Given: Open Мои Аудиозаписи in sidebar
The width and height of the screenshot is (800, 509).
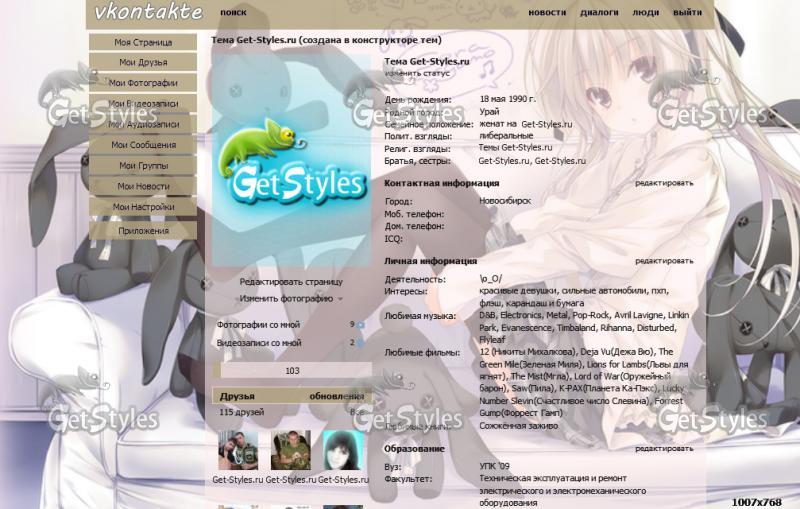Looking at the screenshot, I should pyautogui.click(x=143, y=124).
